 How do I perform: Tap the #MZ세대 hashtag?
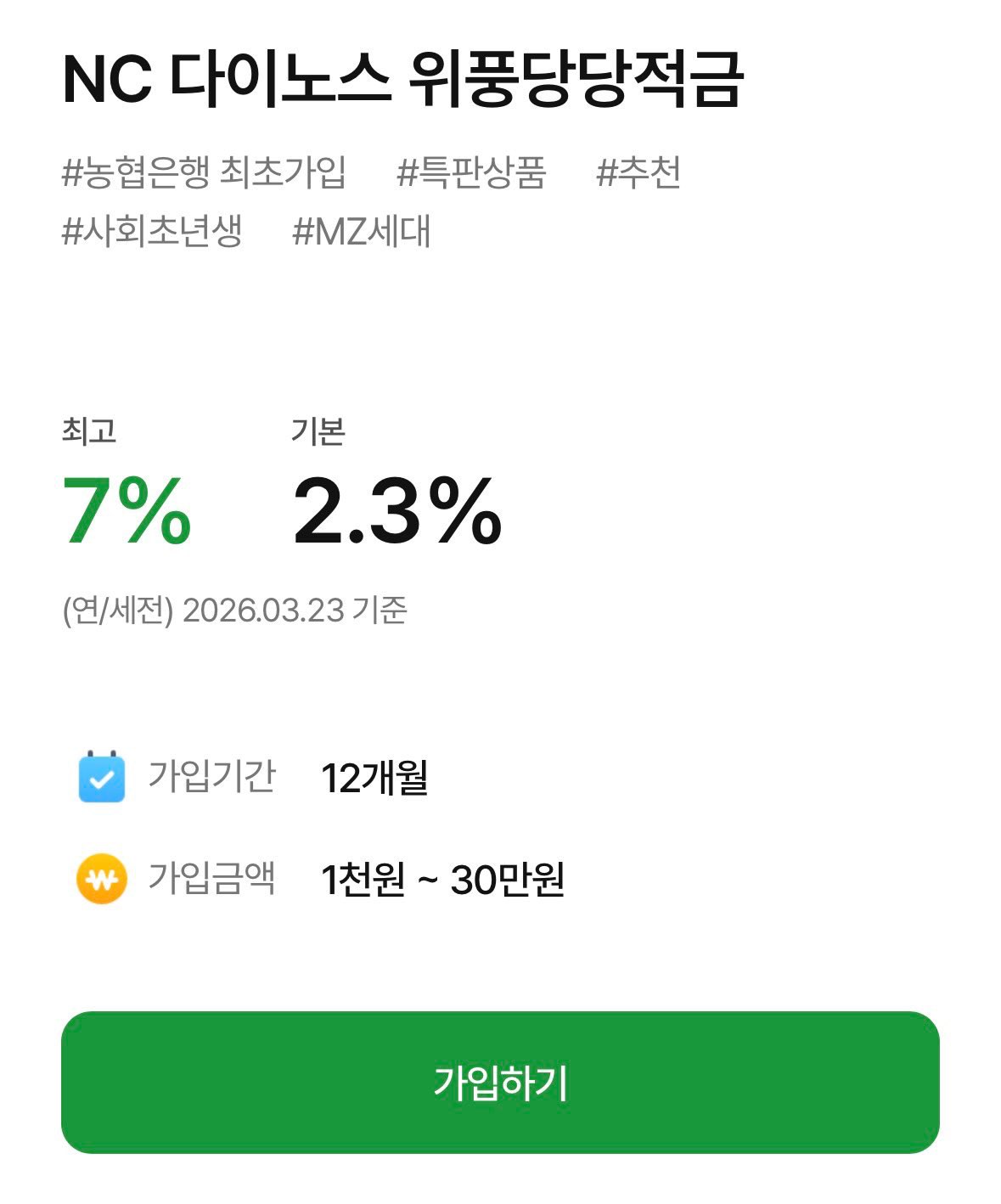pos(362,231)
